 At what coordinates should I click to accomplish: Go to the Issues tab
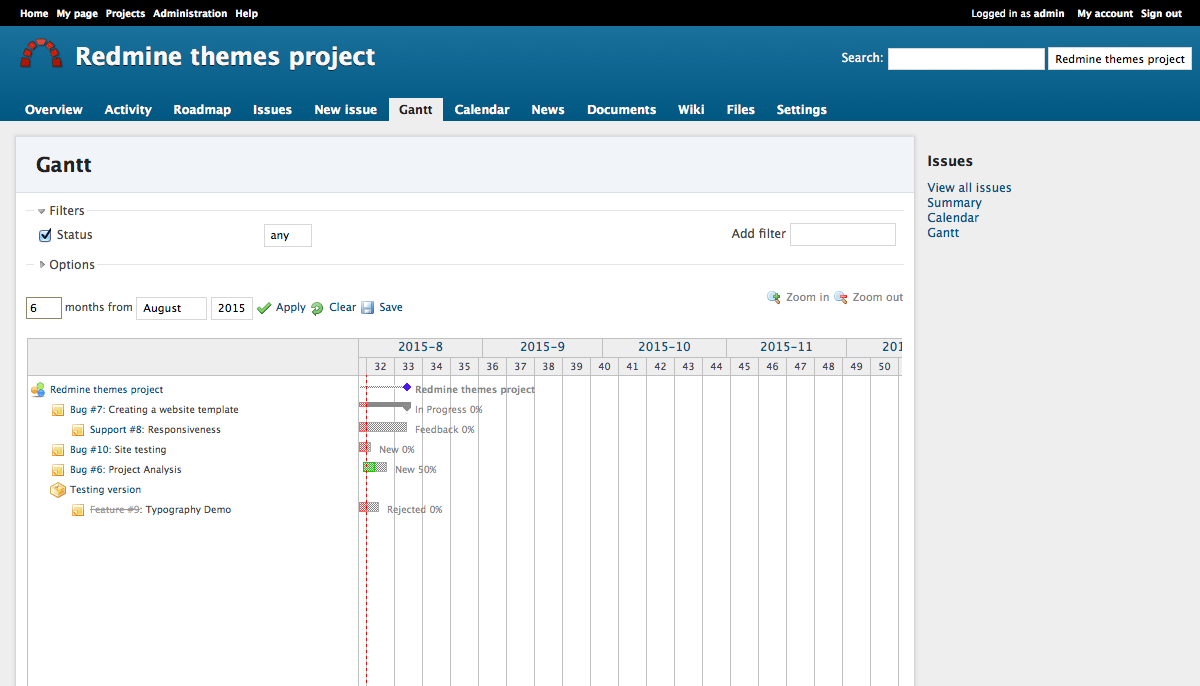click(x=272, y=110)
